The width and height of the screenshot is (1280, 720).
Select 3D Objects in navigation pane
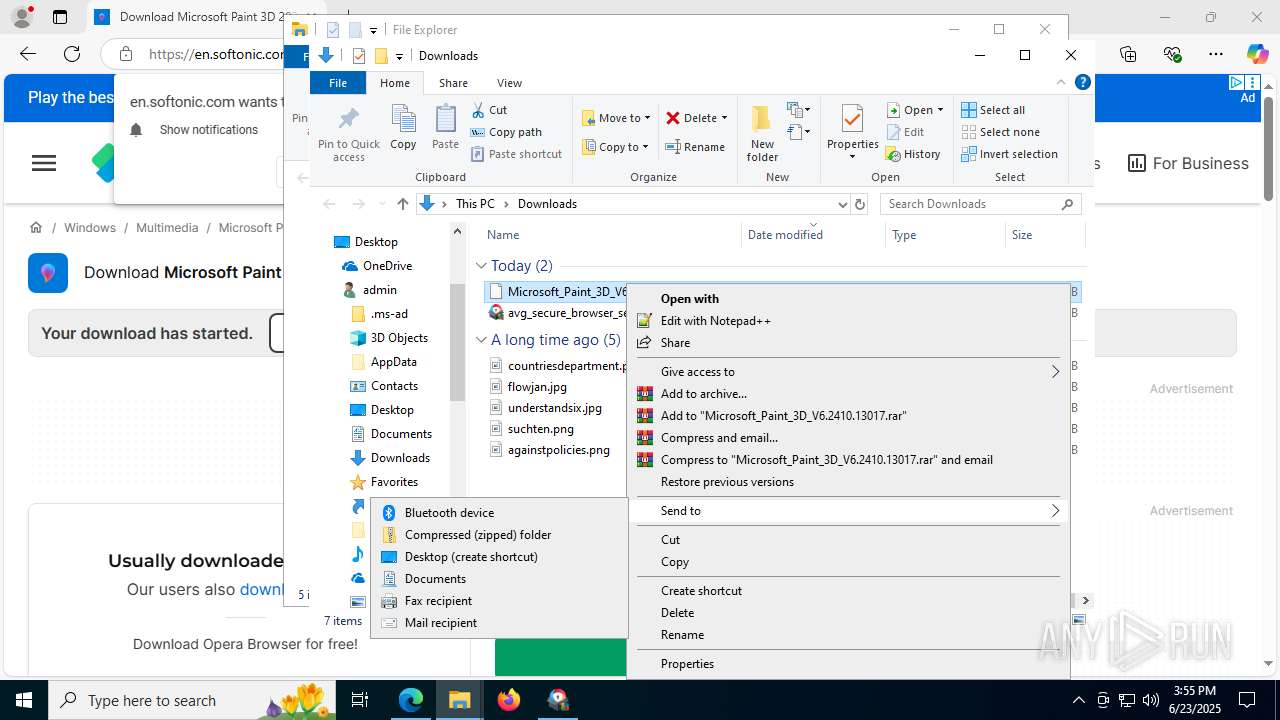[x=399, y=338]
